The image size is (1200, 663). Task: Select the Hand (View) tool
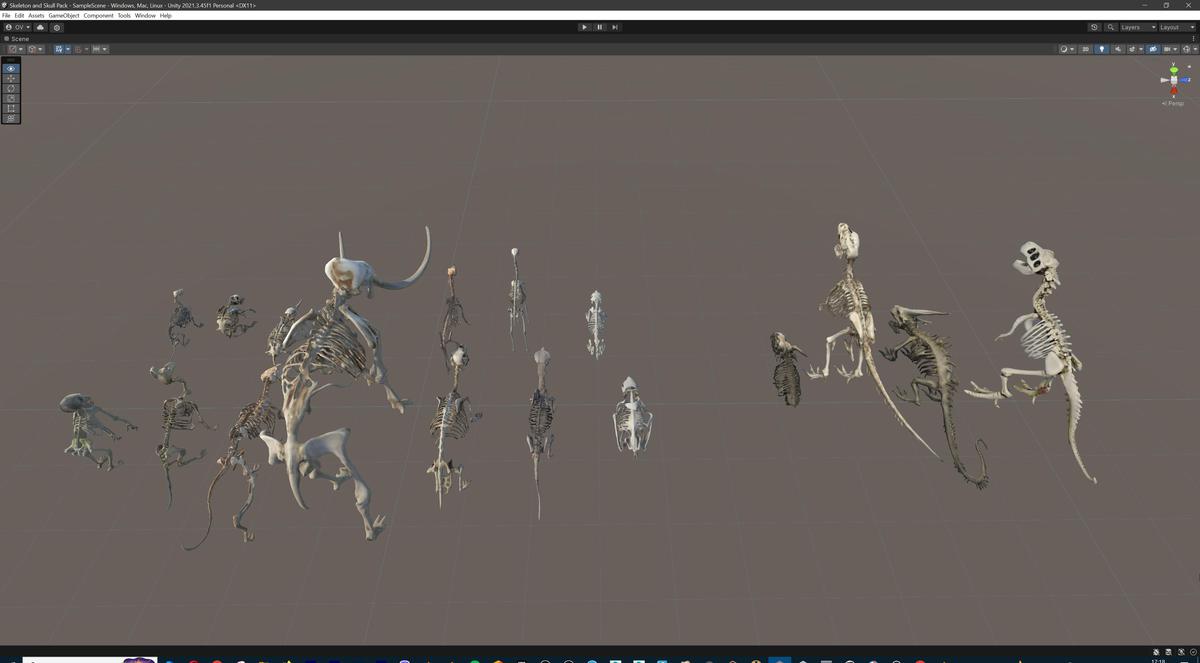10,68
